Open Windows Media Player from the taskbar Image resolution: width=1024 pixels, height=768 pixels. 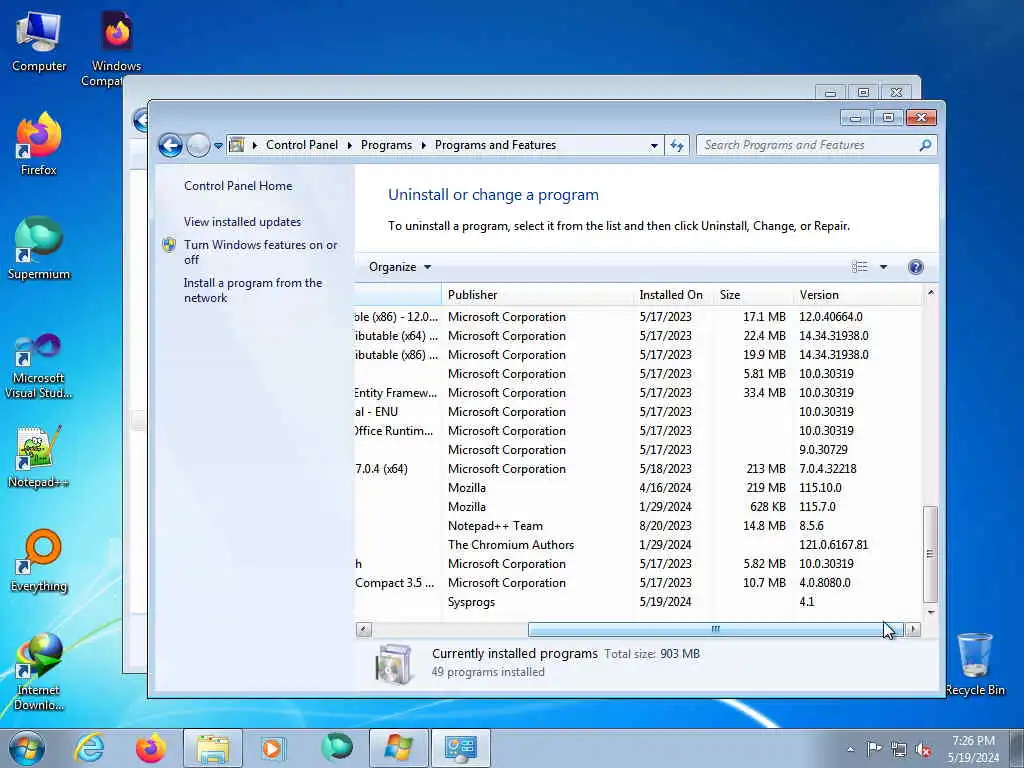point(273,748)
